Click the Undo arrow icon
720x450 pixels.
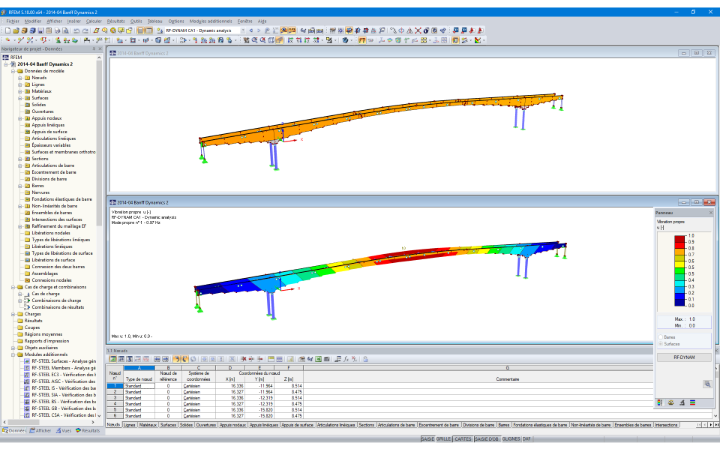coord(76,30)
